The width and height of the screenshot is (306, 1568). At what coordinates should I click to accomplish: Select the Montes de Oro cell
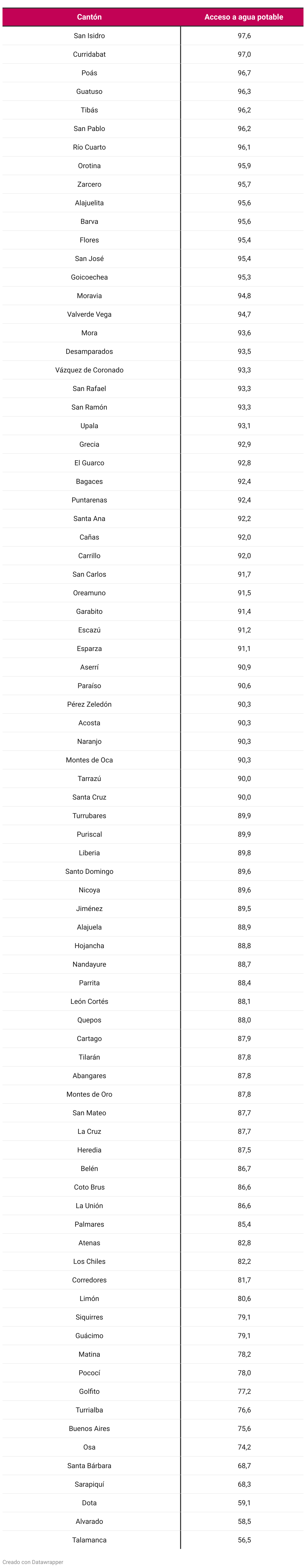[90, 1094]
